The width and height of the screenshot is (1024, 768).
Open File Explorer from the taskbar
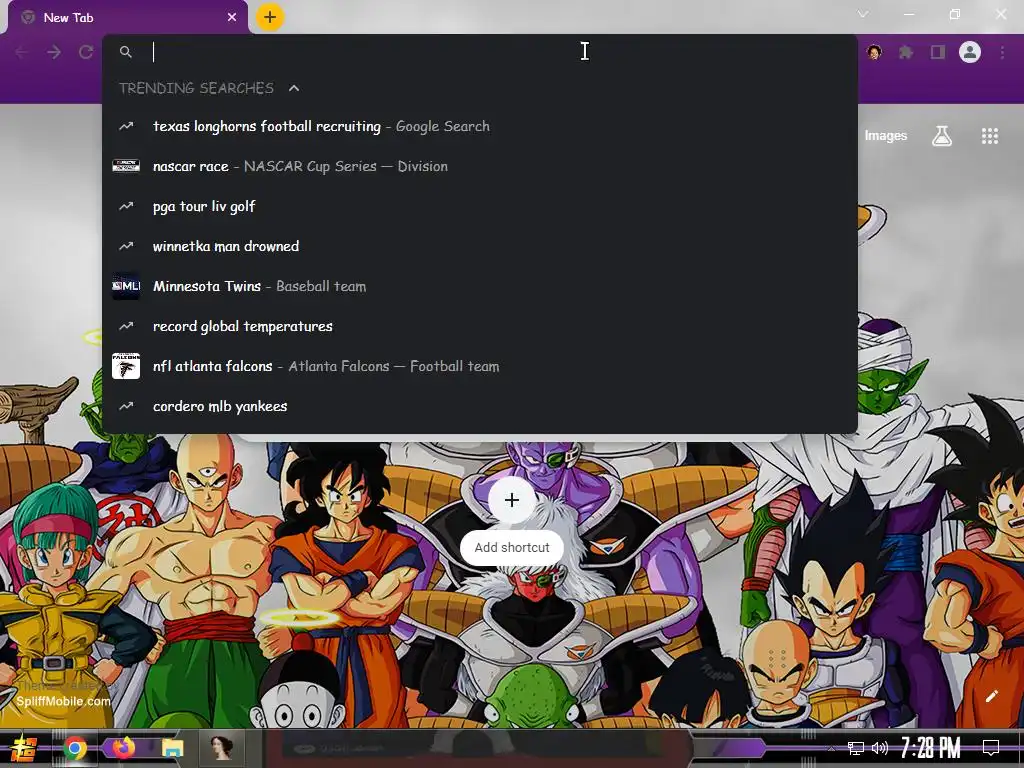pos(172,748)
